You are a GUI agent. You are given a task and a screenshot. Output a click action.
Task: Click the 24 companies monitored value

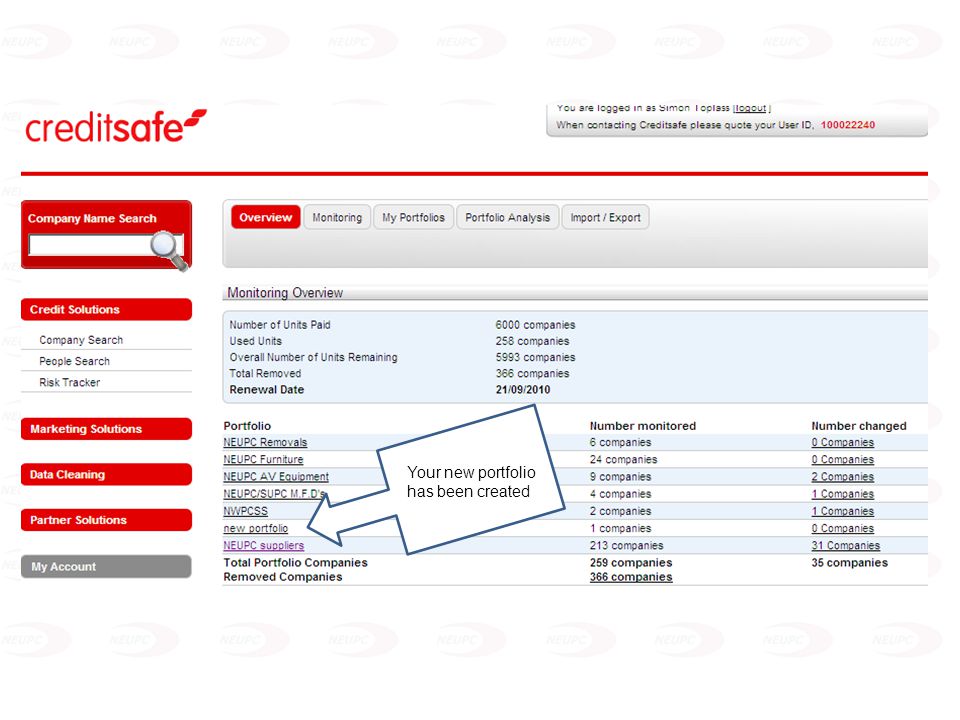(623, 459)
